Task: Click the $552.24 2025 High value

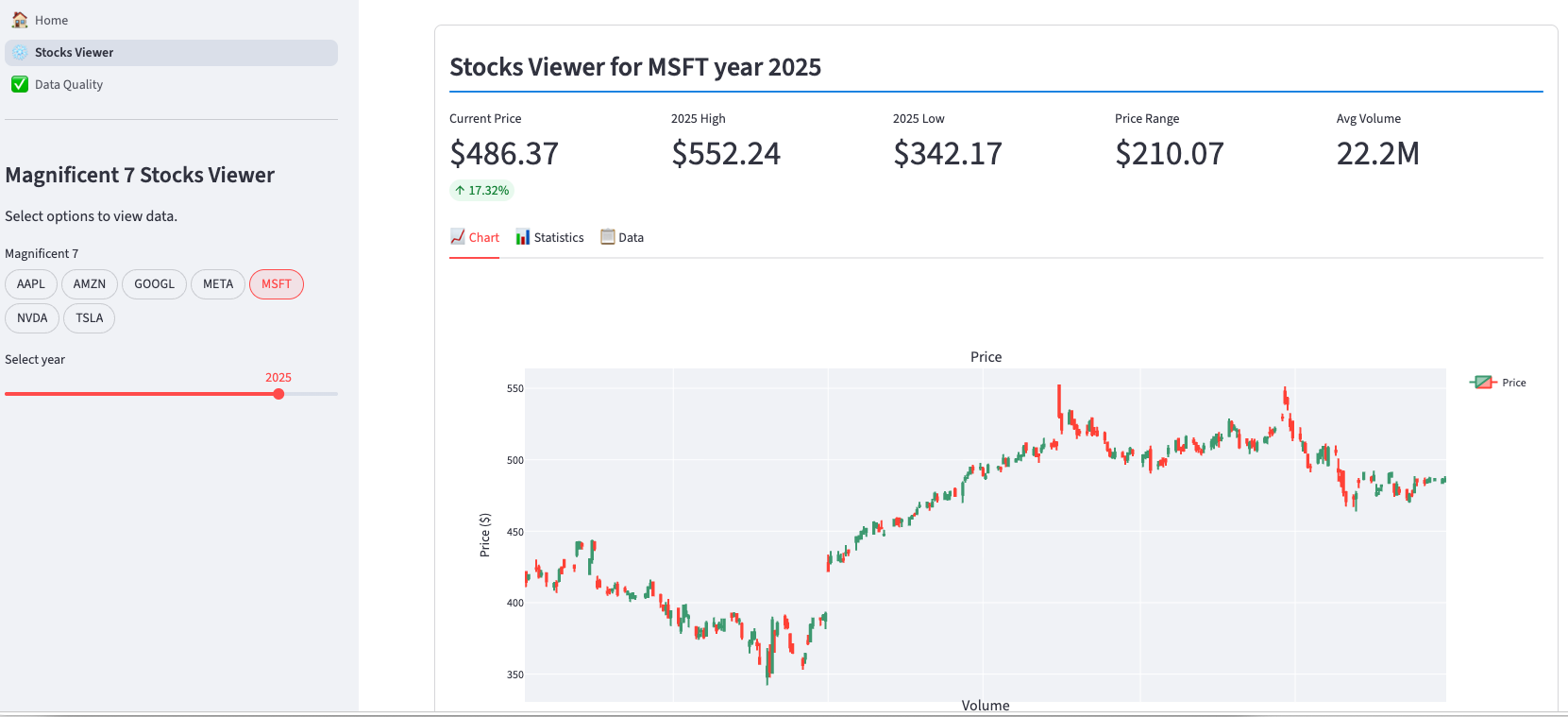Action: point(726,153)
